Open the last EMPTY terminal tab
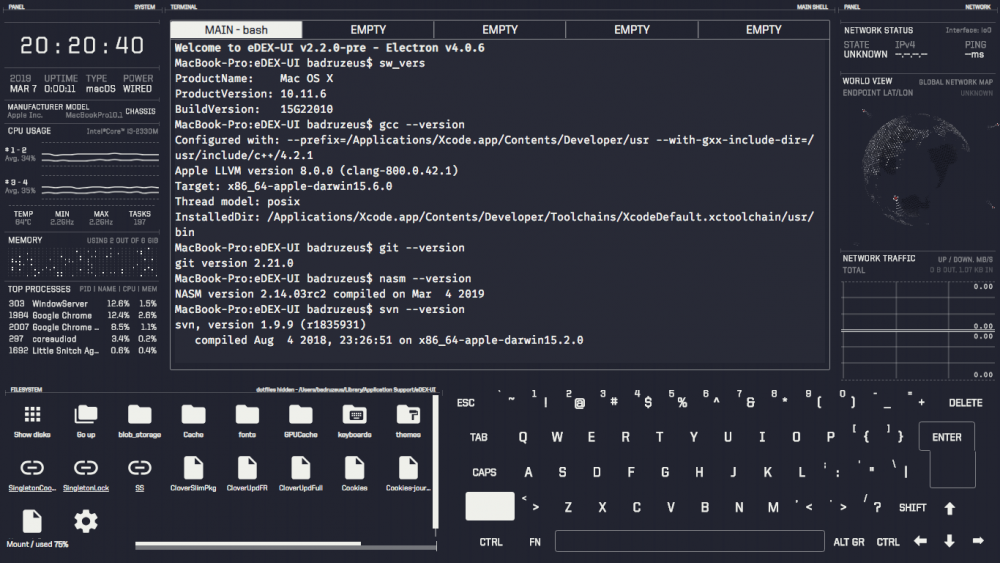1000x563 pixels. 763,30
